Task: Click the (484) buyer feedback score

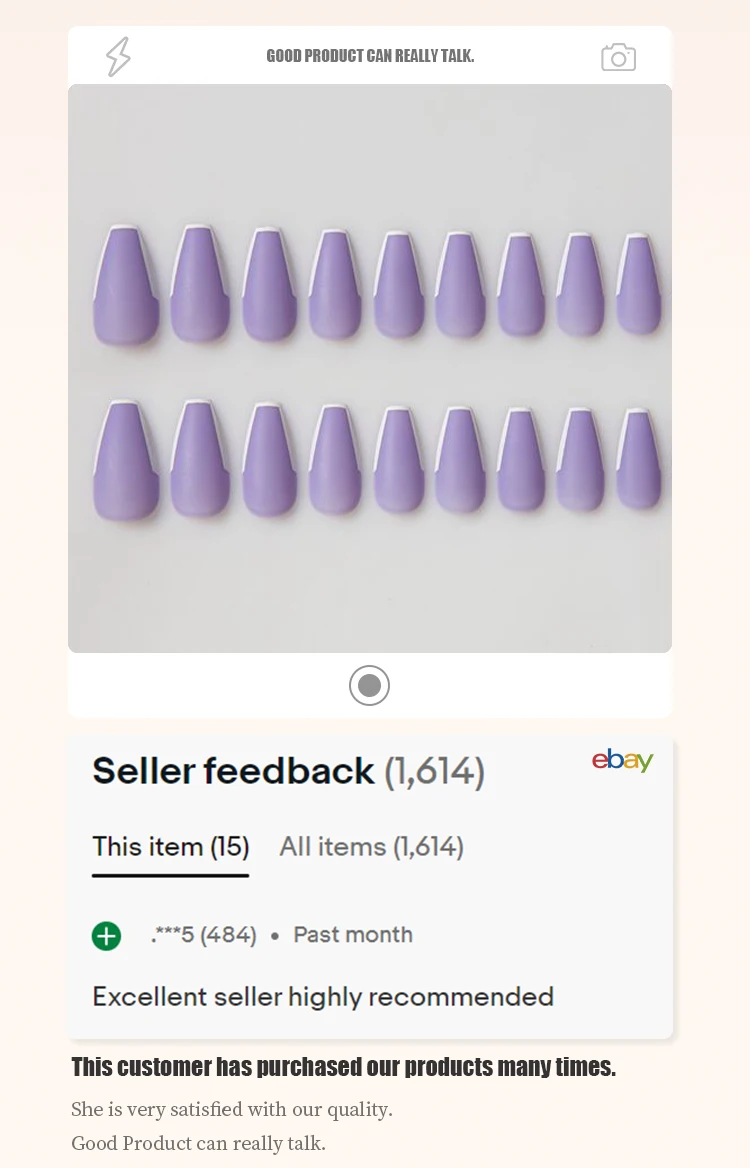Action: (228, 935)
